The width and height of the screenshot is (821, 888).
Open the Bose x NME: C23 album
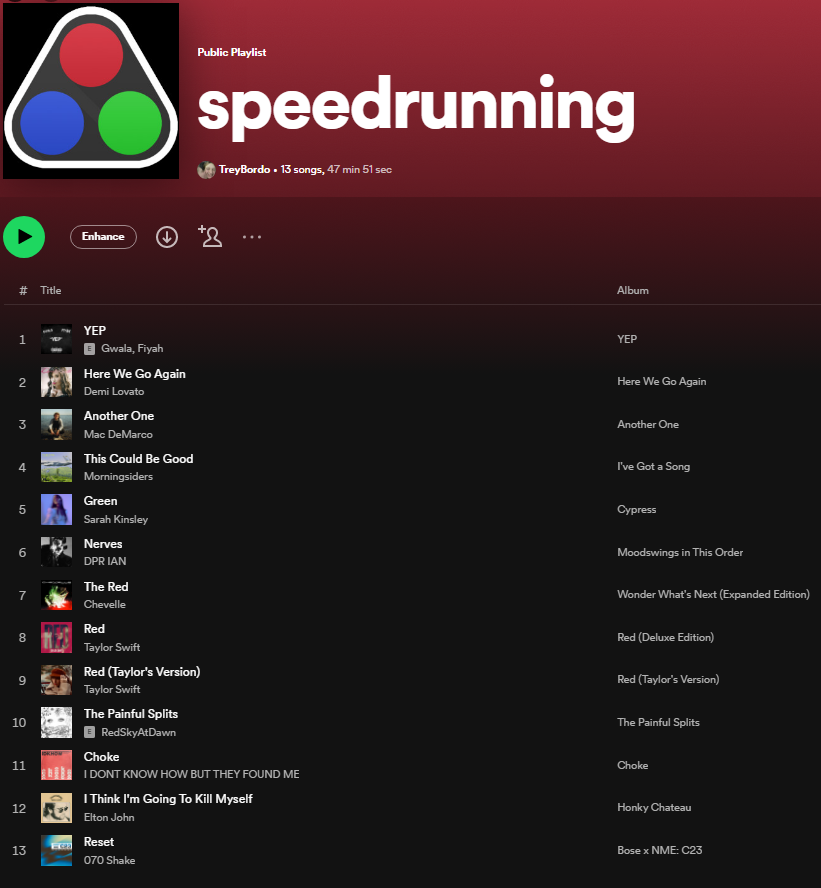click(x=660, y=850)
